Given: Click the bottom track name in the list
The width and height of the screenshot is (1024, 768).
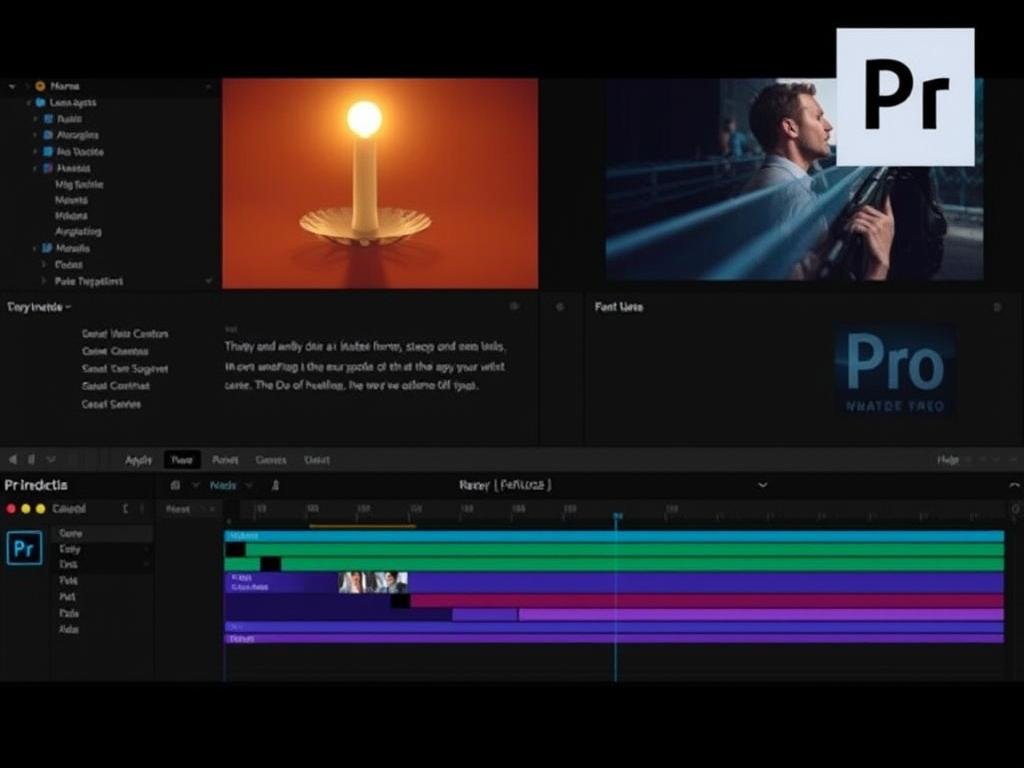Looking at the screenshot, I should tap(69, 629).
